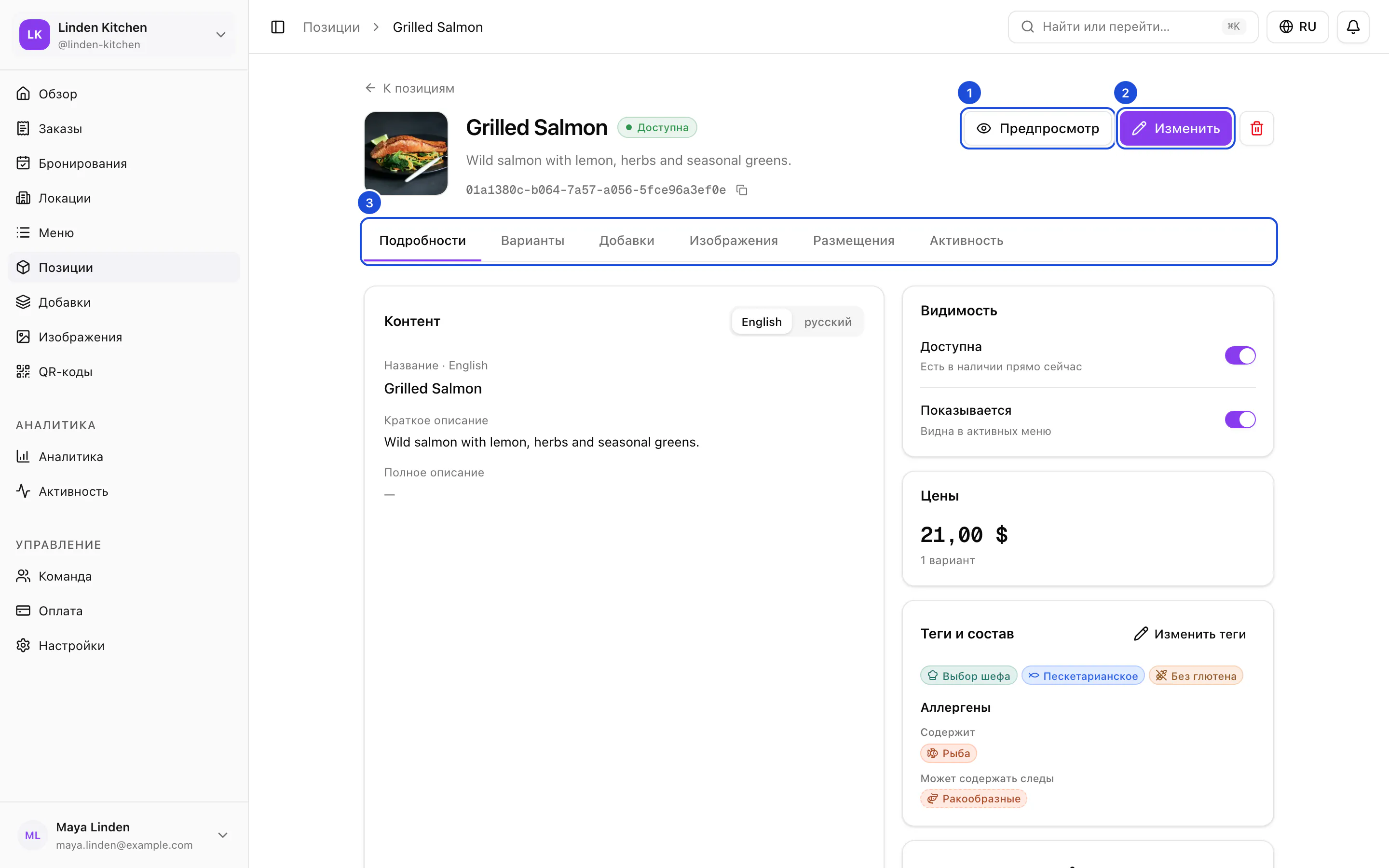This screenshot has height=868, width=1389.
Task: Delete item with red trash icon
Action: tap(1256, 128)
